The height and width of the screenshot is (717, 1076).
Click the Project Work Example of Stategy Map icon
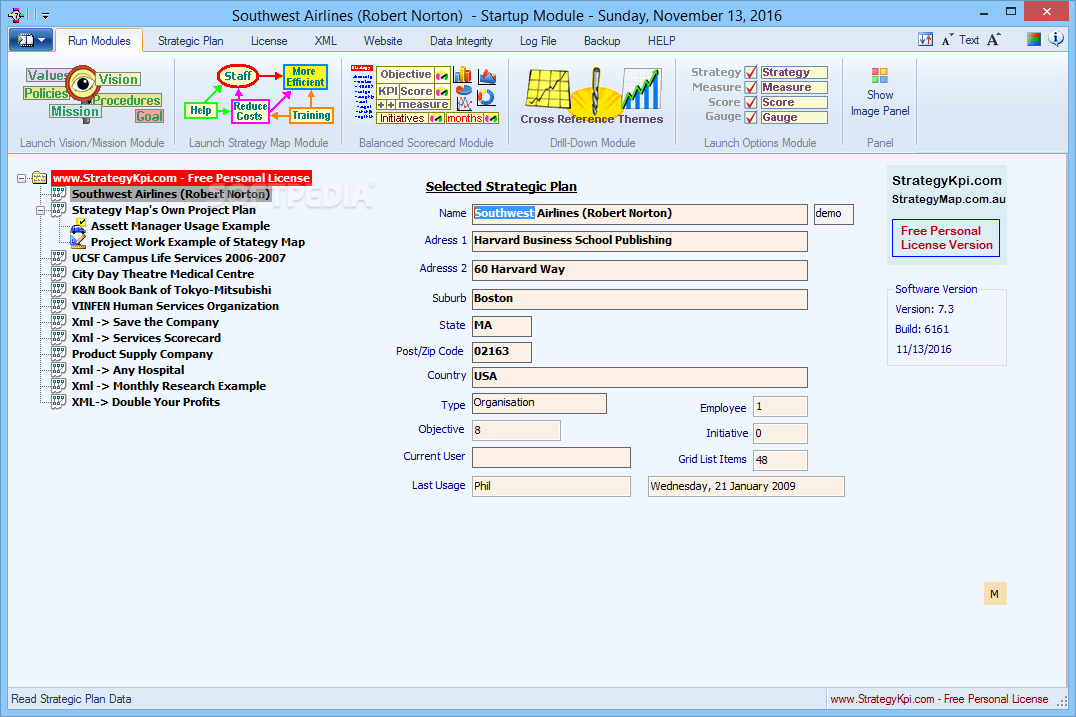click(78, 242)
